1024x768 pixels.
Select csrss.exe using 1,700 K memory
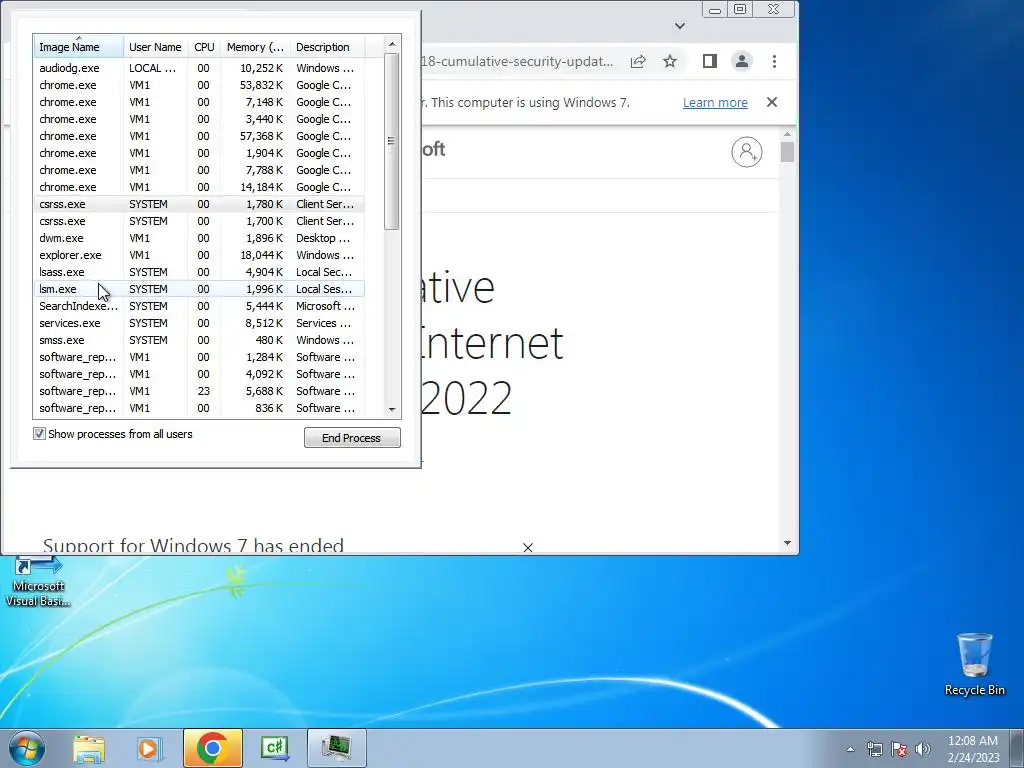pos(199,221)
